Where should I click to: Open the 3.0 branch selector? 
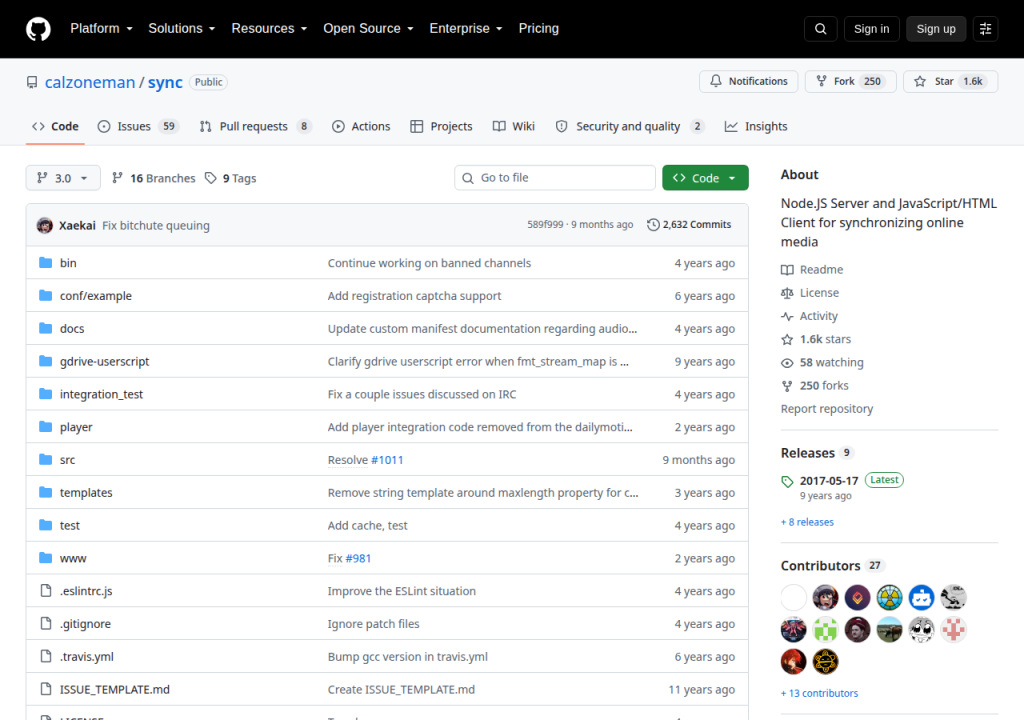(63, 178)
